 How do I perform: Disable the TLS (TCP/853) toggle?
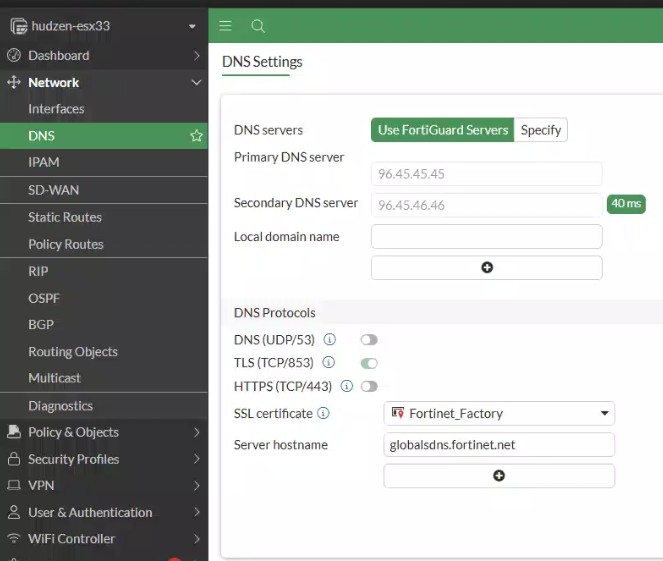pos(369,363)
